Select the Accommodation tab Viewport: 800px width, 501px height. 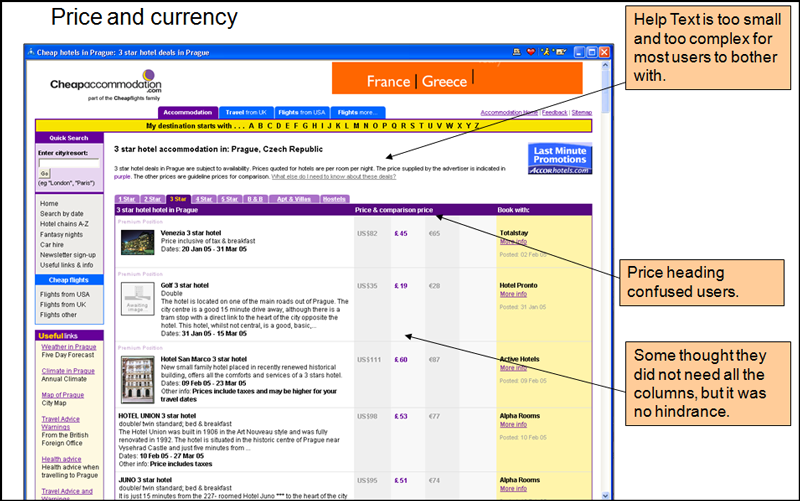coord(188,112)
